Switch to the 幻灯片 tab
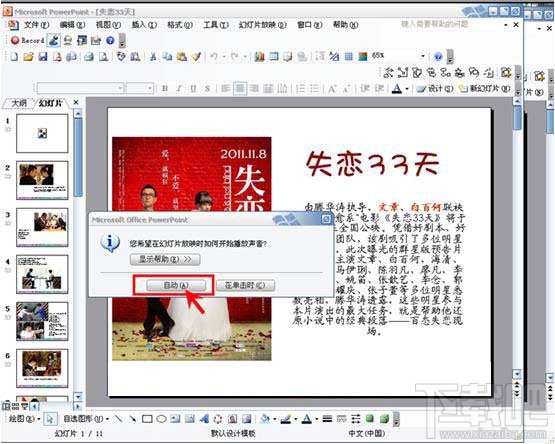The image size is (555, 444). pos(50,103)
